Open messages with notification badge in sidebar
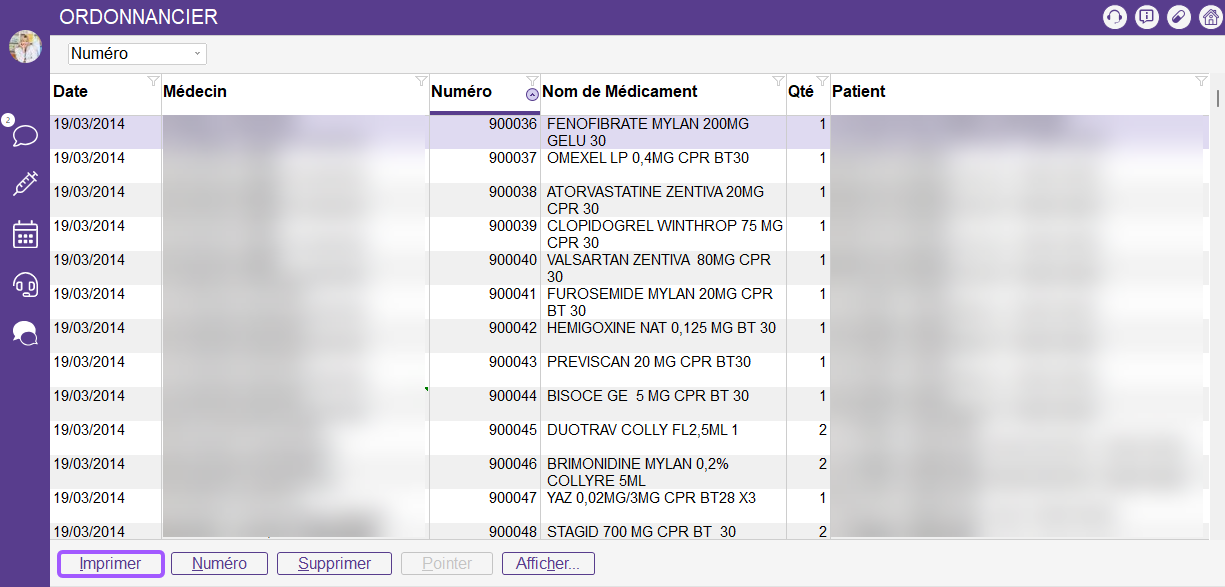 (x=25, y=135)
